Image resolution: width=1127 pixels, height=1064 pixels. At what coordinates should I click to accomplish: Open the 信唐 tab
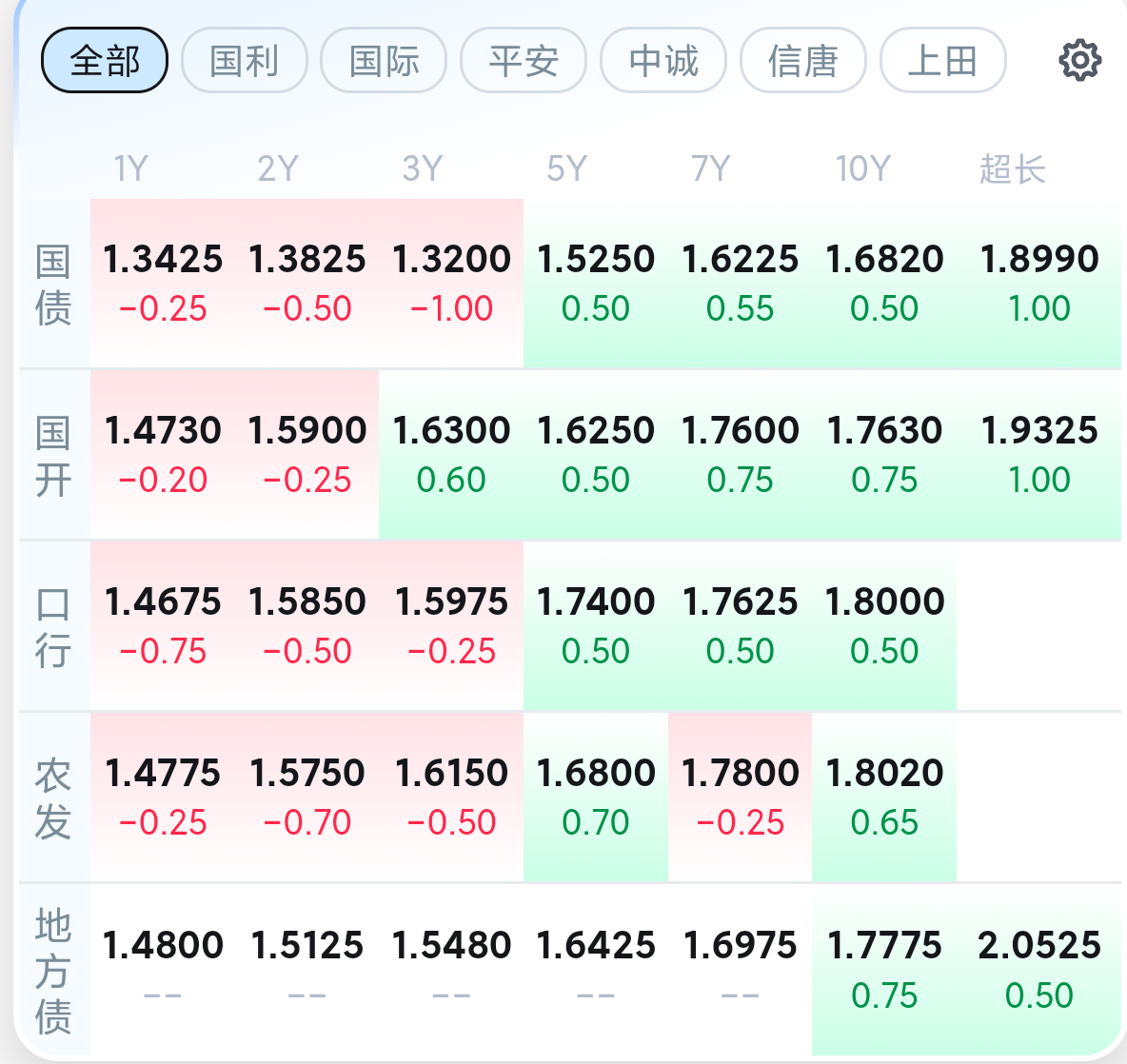802,60
